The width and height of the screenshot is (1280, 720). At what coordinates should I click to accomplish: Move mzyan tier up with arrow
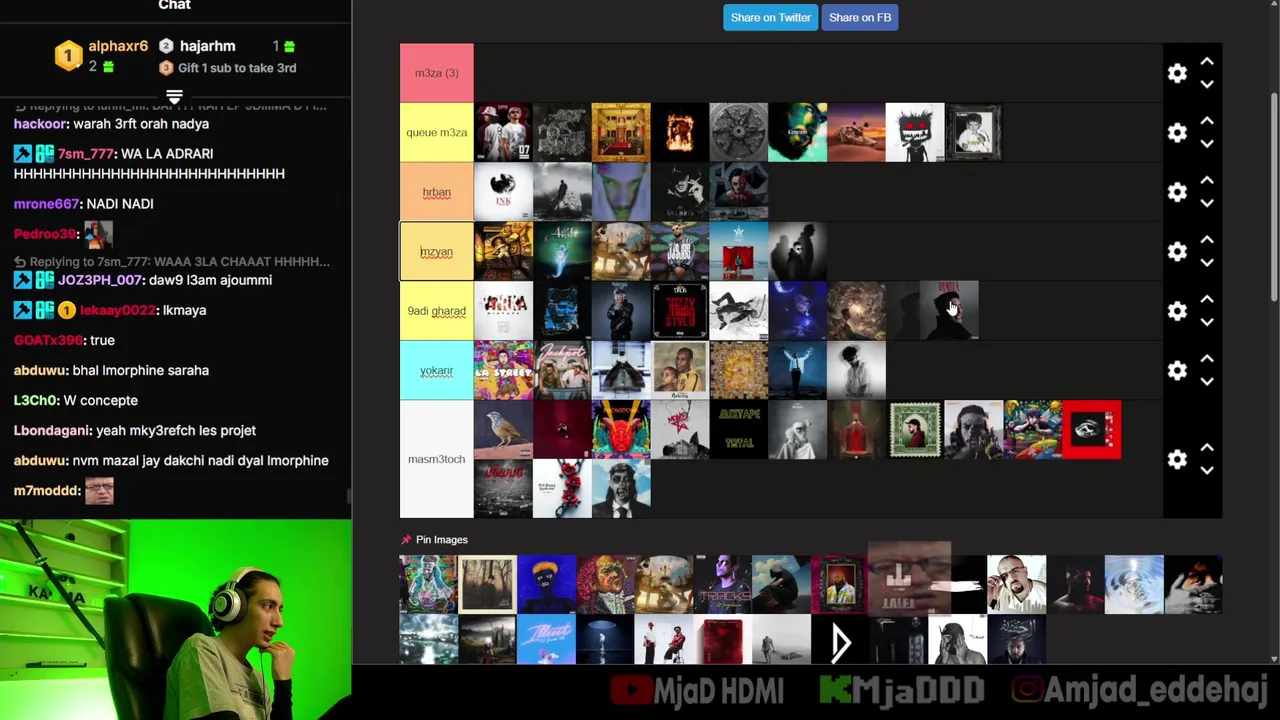1207,240
